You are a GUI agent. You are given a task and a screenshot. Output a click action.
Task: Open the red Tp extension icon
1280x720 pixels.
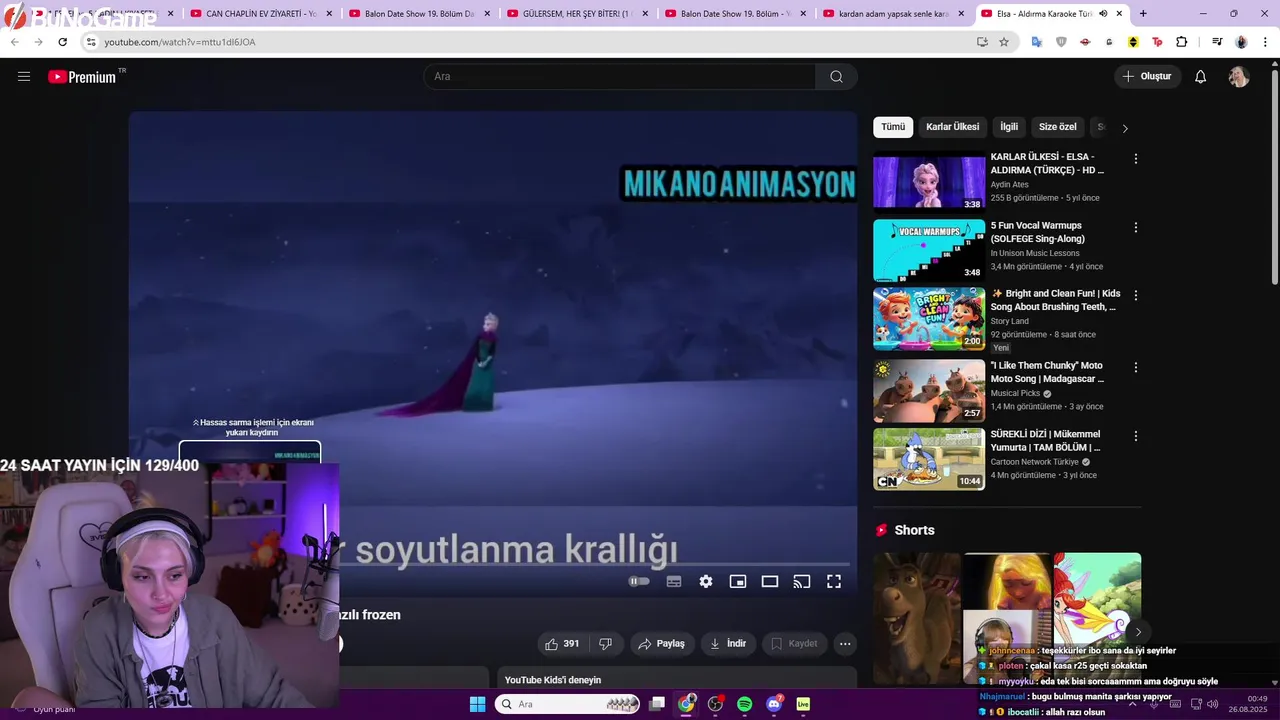1157,42
